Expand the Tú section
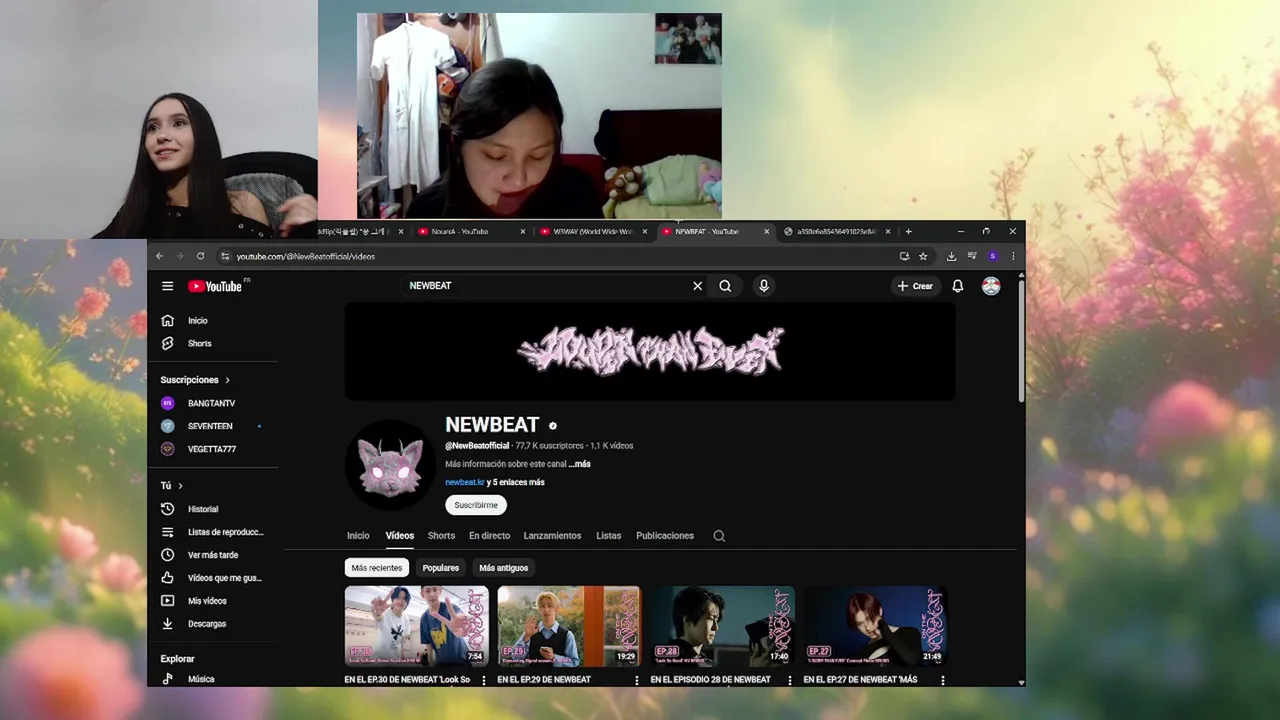This screenshot has height=720, width=1280. coord(171,486)
